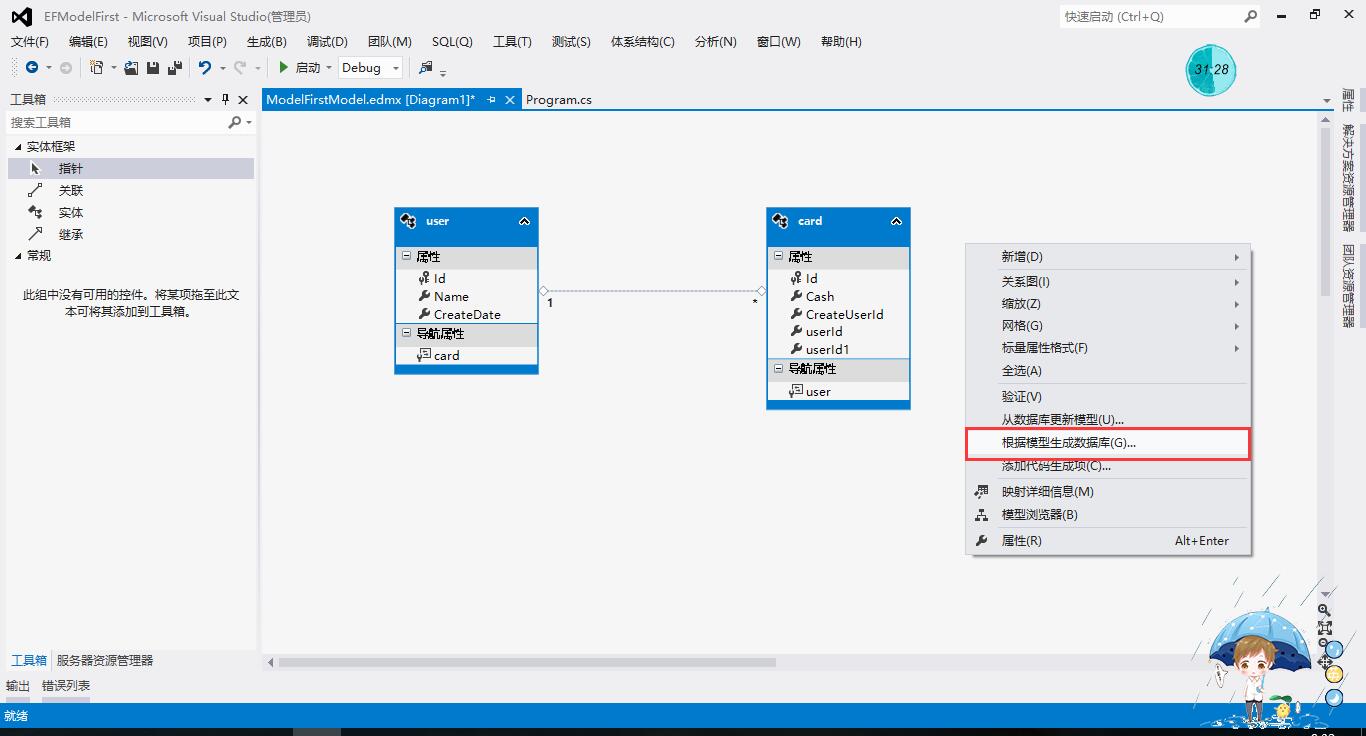Open the undo history dropdown arrow

click(222, 68)
